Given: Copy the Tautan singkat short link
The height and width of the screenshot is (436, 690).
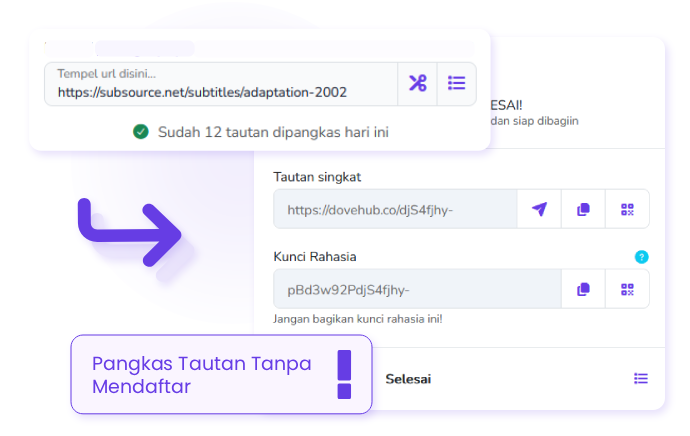Looking at the screenshot, I should click(x=583, y=209).
